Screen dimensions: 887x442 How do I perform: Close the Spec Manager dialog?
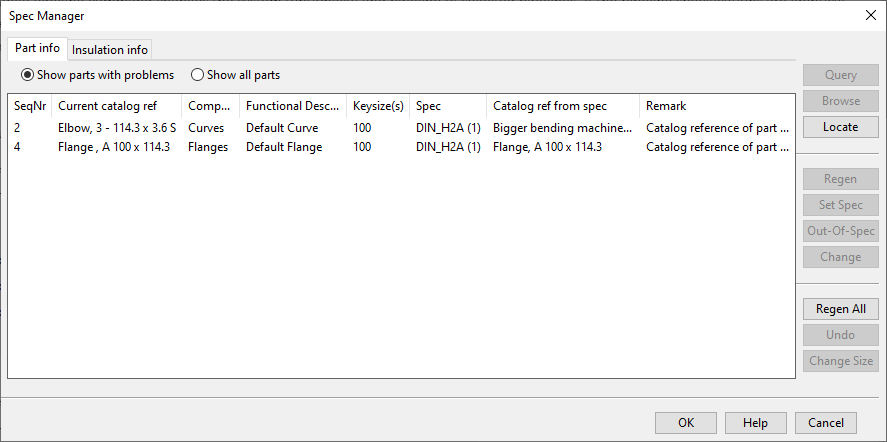pyautogui.click(x=868, y=15)
